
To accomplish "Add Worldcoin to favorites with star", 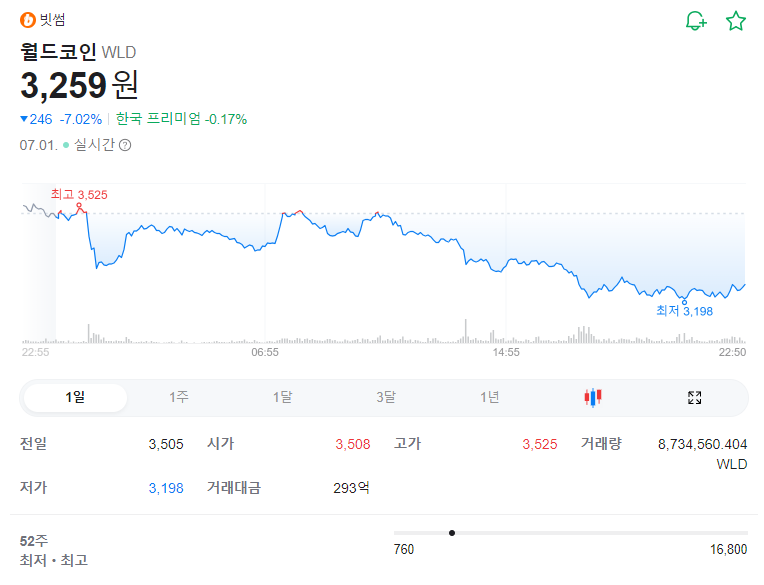I will click(736, 21).
